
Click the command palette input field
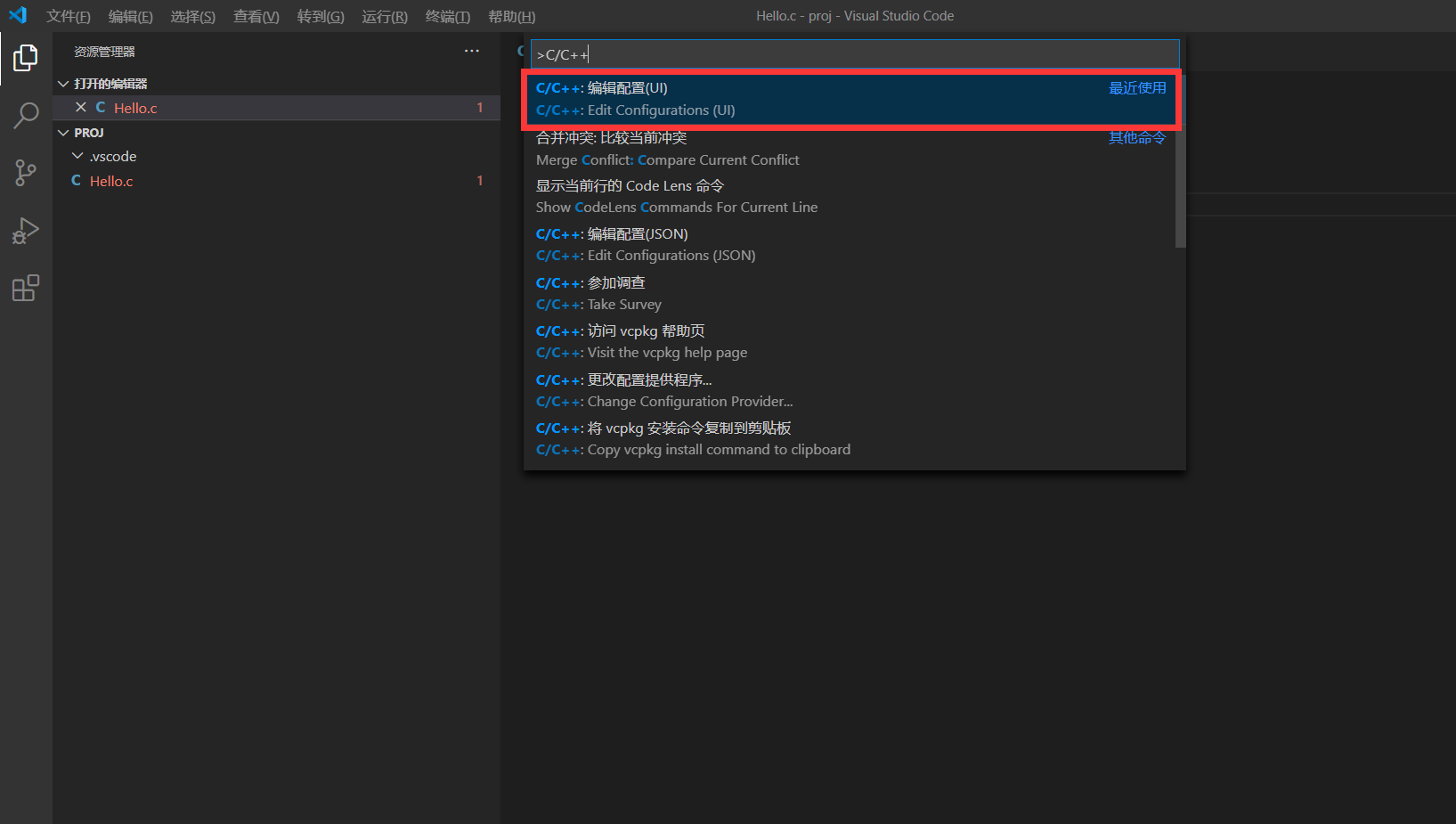click(x=855, y=54)
